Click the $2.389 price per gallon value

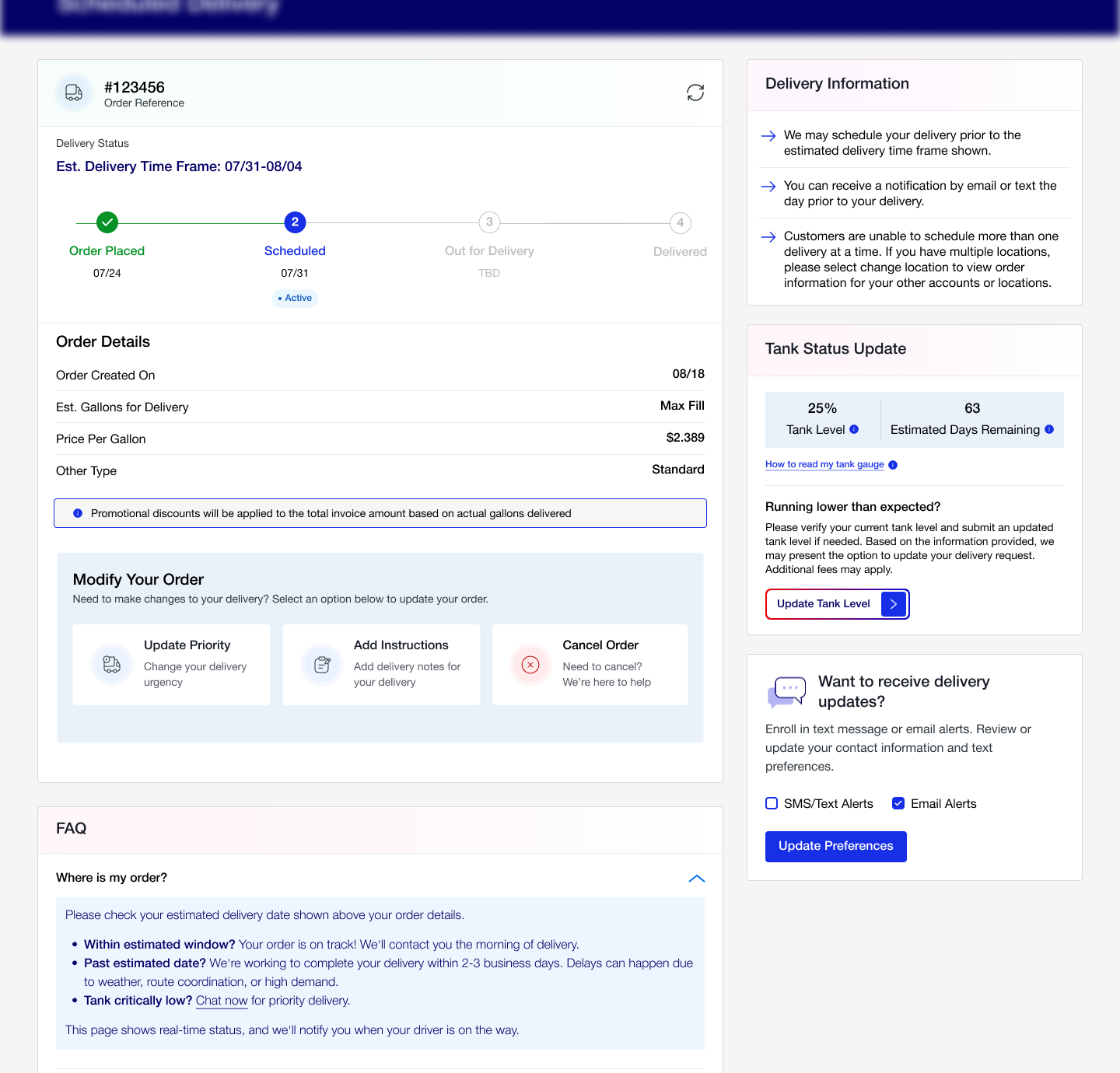[685, 438]
